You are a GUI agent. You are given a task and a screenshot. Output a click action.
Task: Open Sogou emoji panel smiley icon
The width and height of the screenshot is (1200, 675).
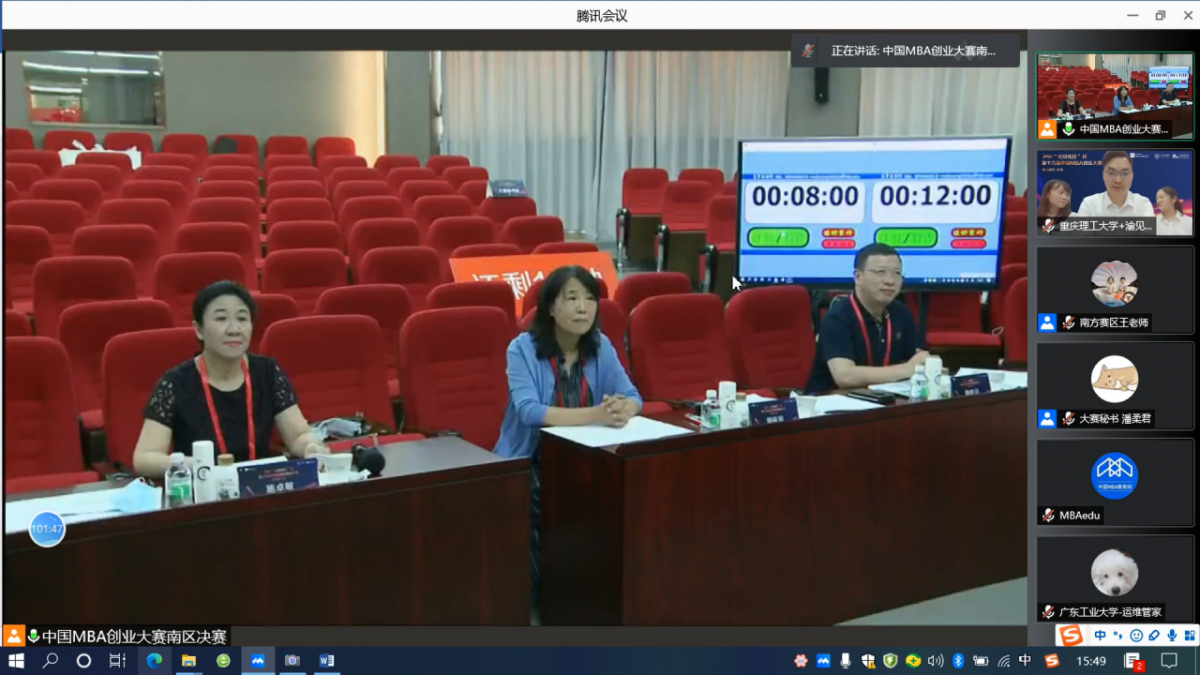pos(1136,636)
